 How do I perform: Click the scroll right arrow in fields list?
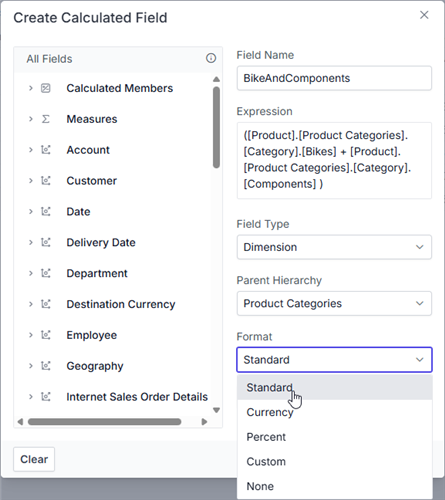[204, 422]
